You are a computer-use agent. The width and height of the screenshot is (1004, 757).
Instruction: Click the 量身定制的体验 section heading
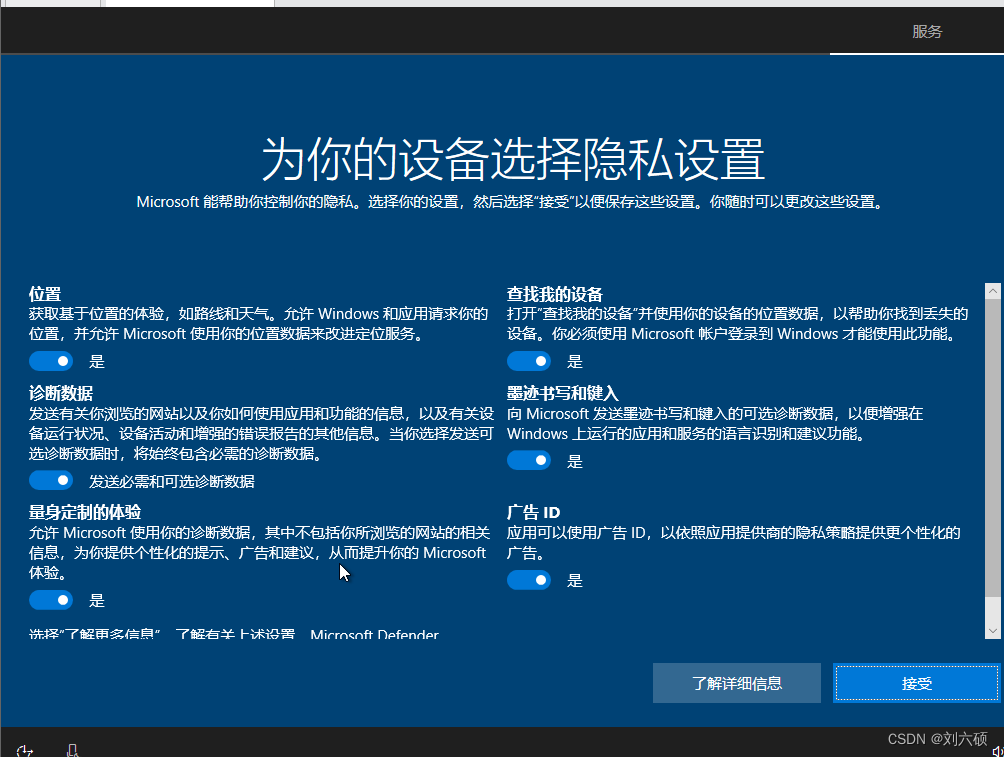pyautogui.click(x=85, y=512)
